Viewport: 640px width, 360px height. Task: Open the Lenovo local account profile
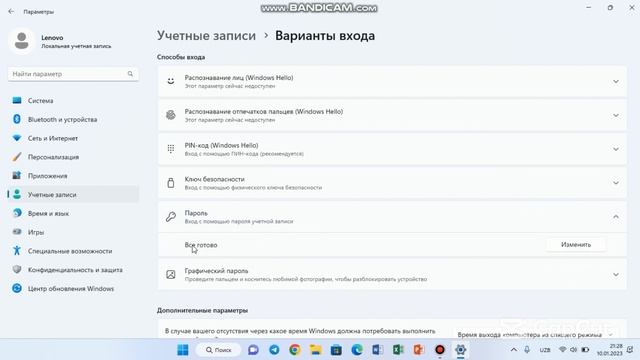tap(60, 41)
